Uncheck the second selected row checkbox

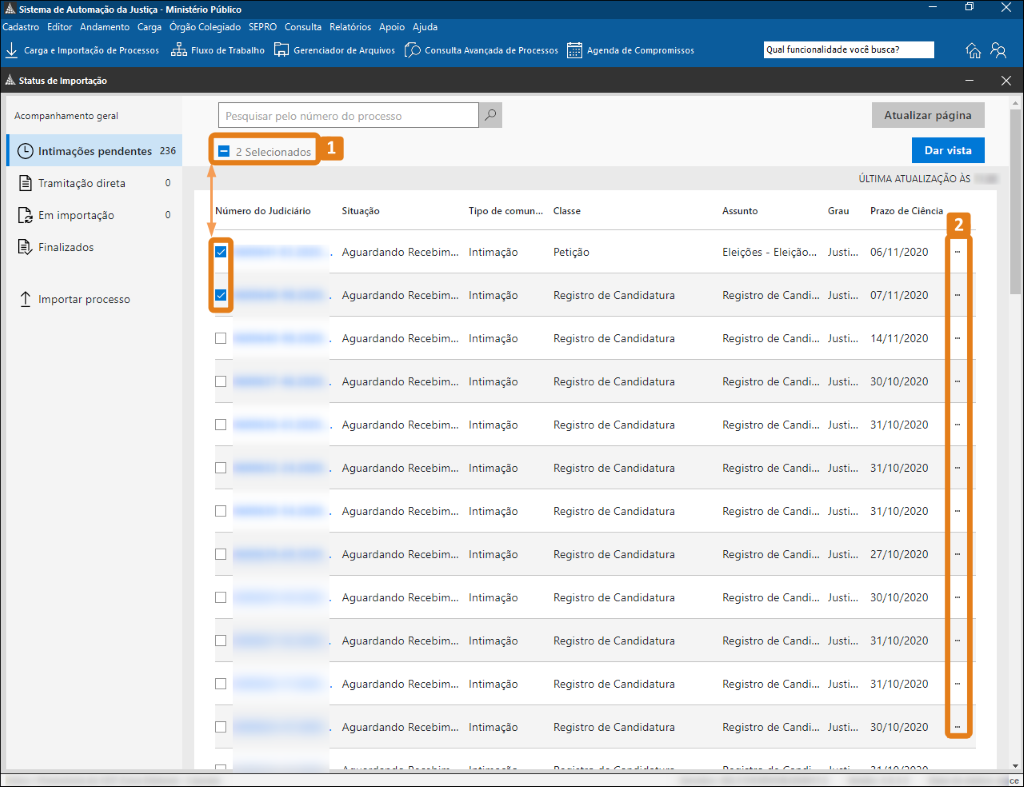pos(221,295)
